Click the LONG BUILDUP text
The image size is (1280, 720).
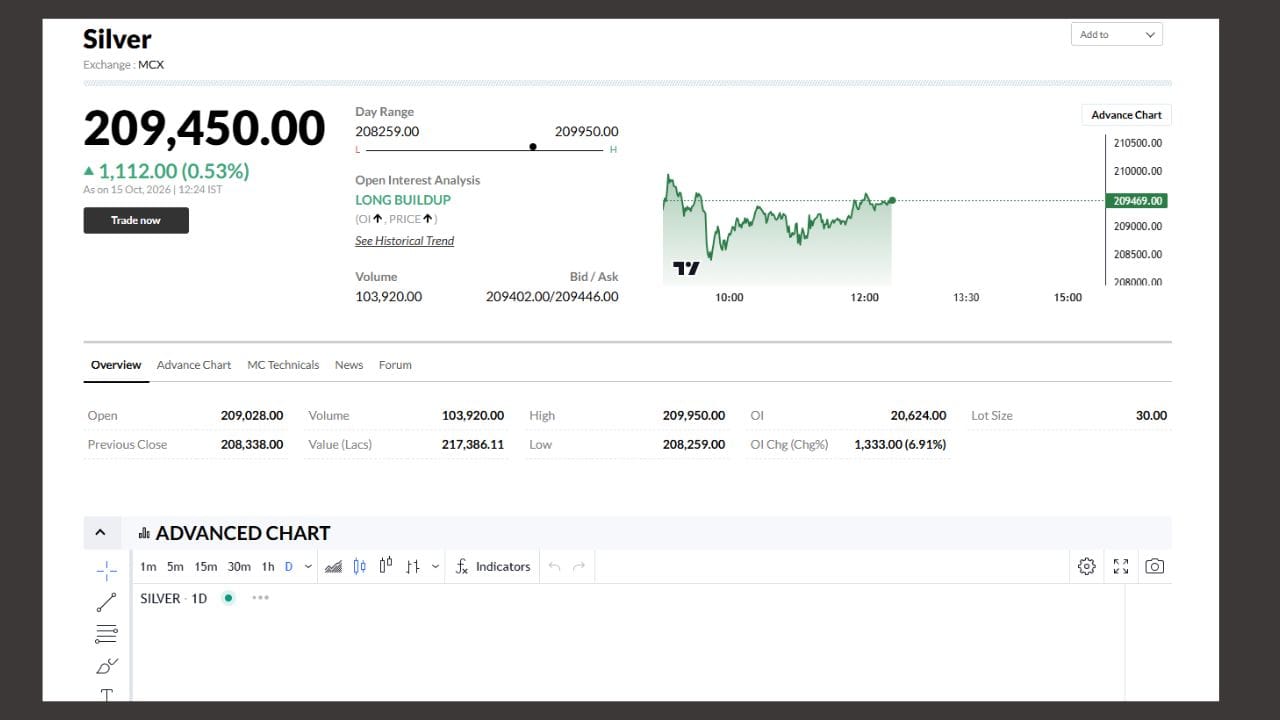coord(403,200)
